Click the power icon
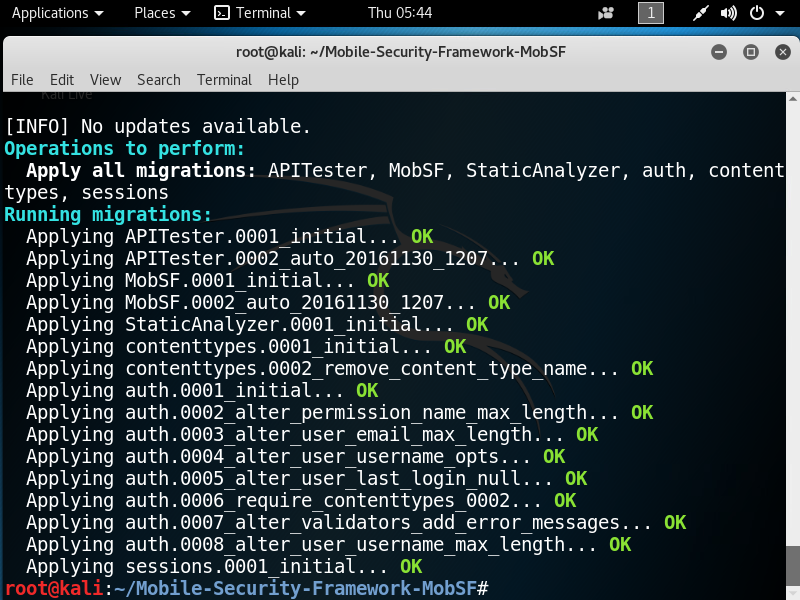The height and width of the screenshot is (600, 800). pos(757,13)
